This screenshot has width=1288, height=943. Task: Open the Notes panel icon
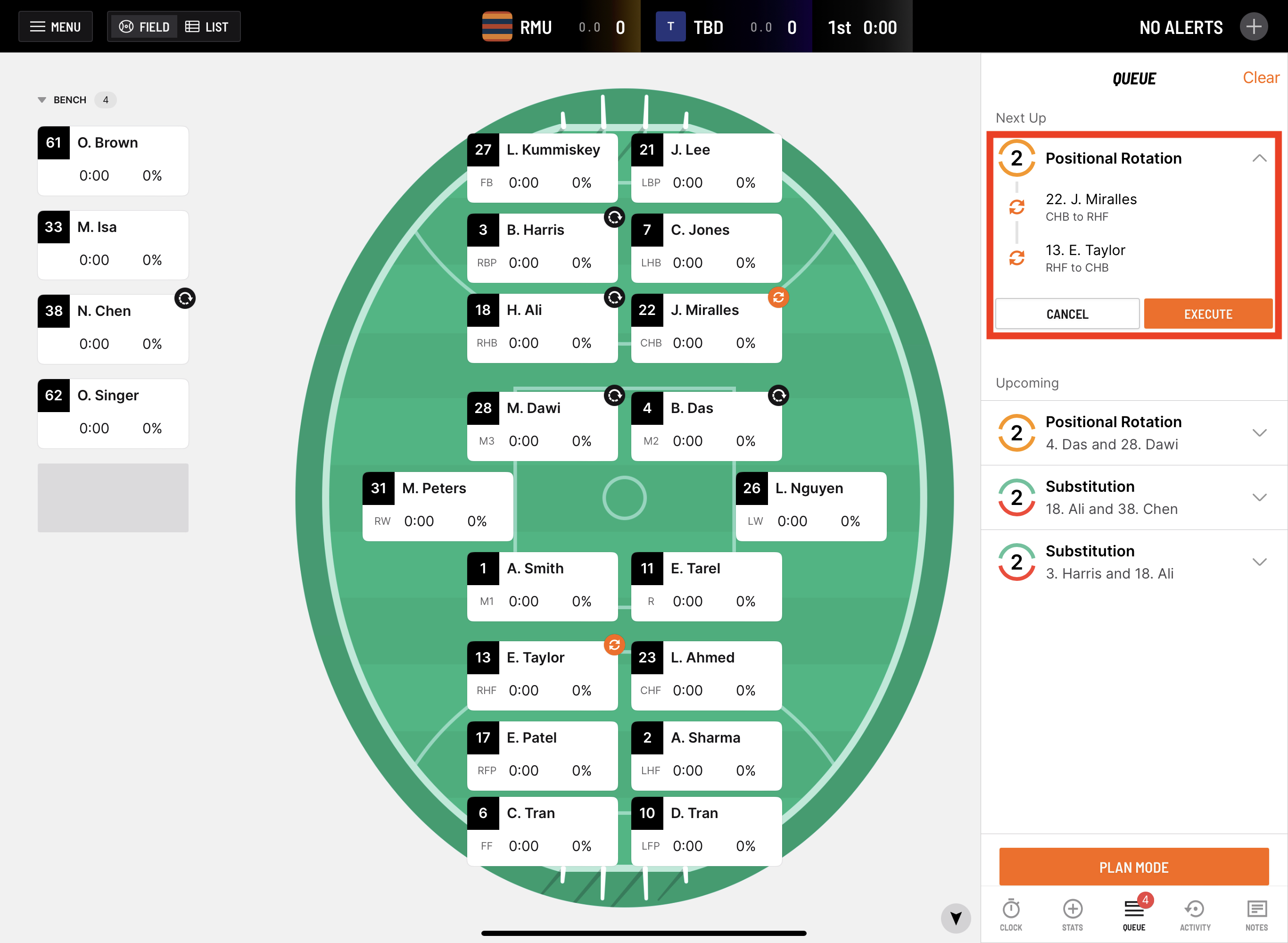[x=1256, y=914]
